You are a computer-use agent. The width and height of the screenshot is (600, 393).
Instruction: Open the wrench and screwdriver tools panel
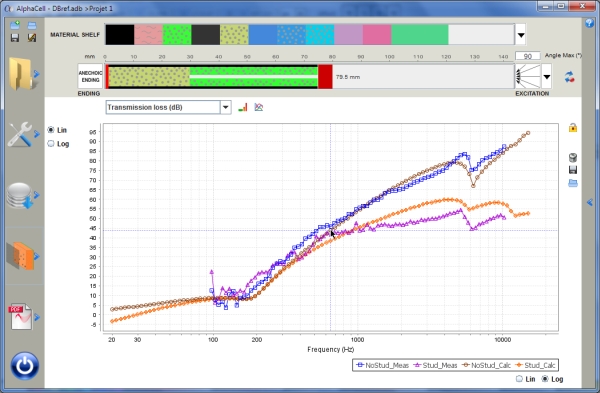(20, 134)
